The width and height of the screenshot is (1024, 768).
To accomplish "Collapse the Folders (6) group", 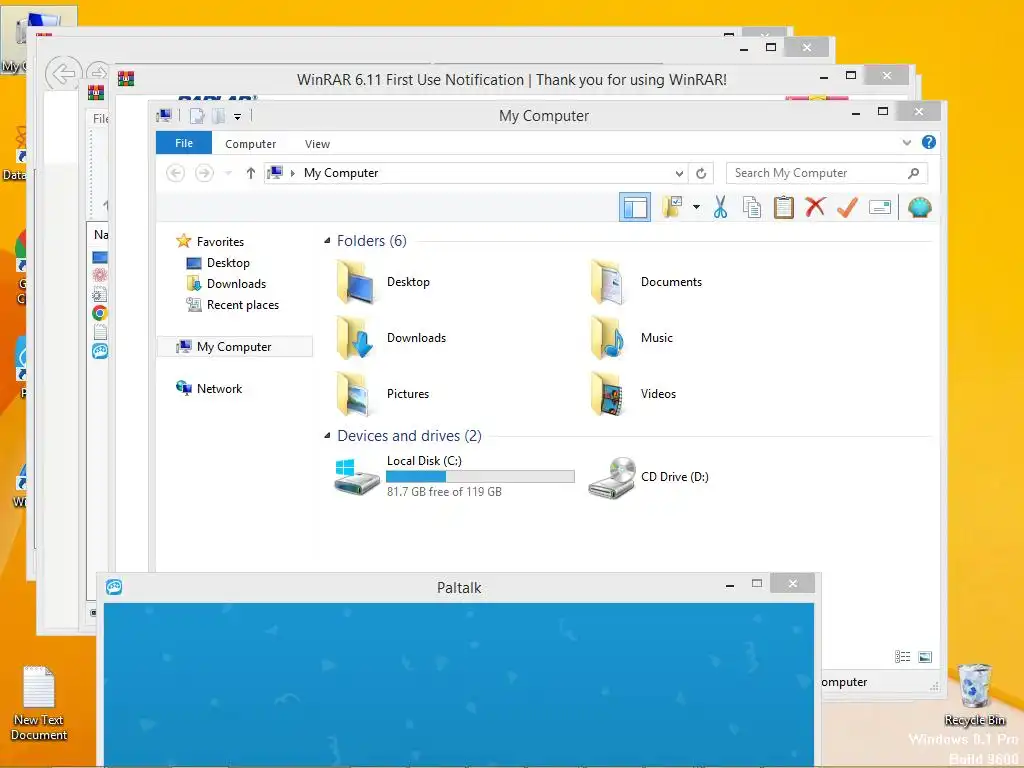I will (x=327, y=241).
